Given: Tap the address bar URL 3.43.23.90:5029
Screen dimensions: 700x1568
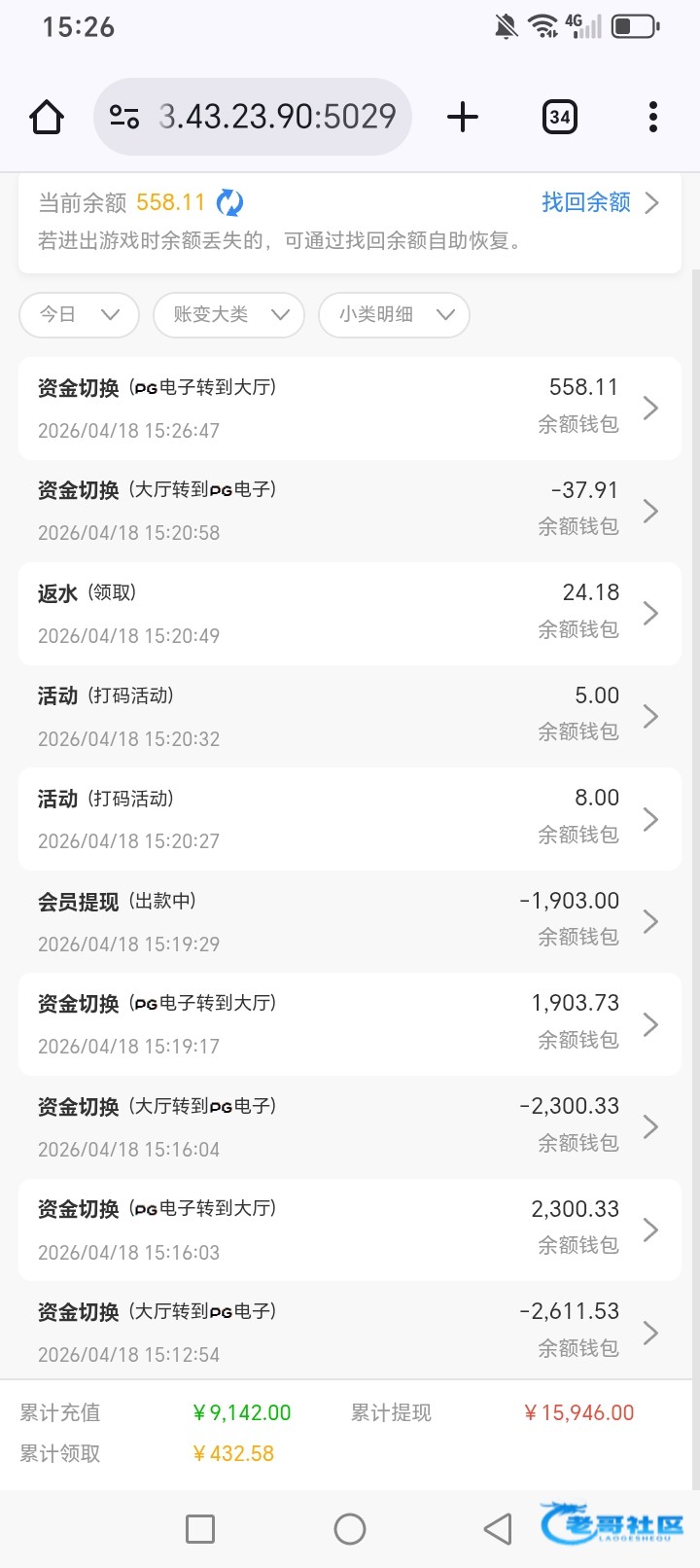Looking at the screenshot, I should click(277, 117).
